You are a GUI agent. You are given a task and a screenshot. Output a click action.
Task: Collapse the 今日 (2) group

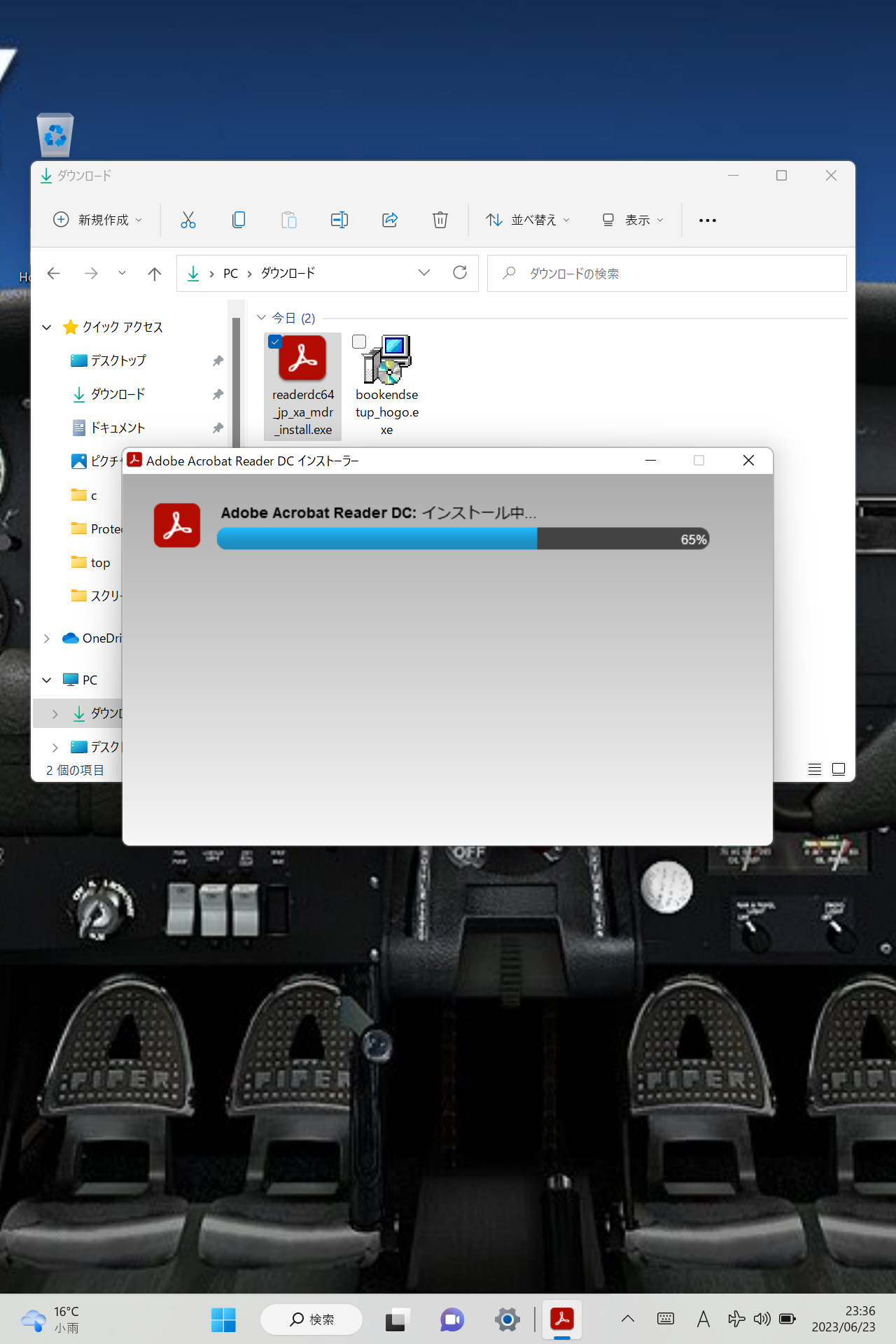(262, 318)
